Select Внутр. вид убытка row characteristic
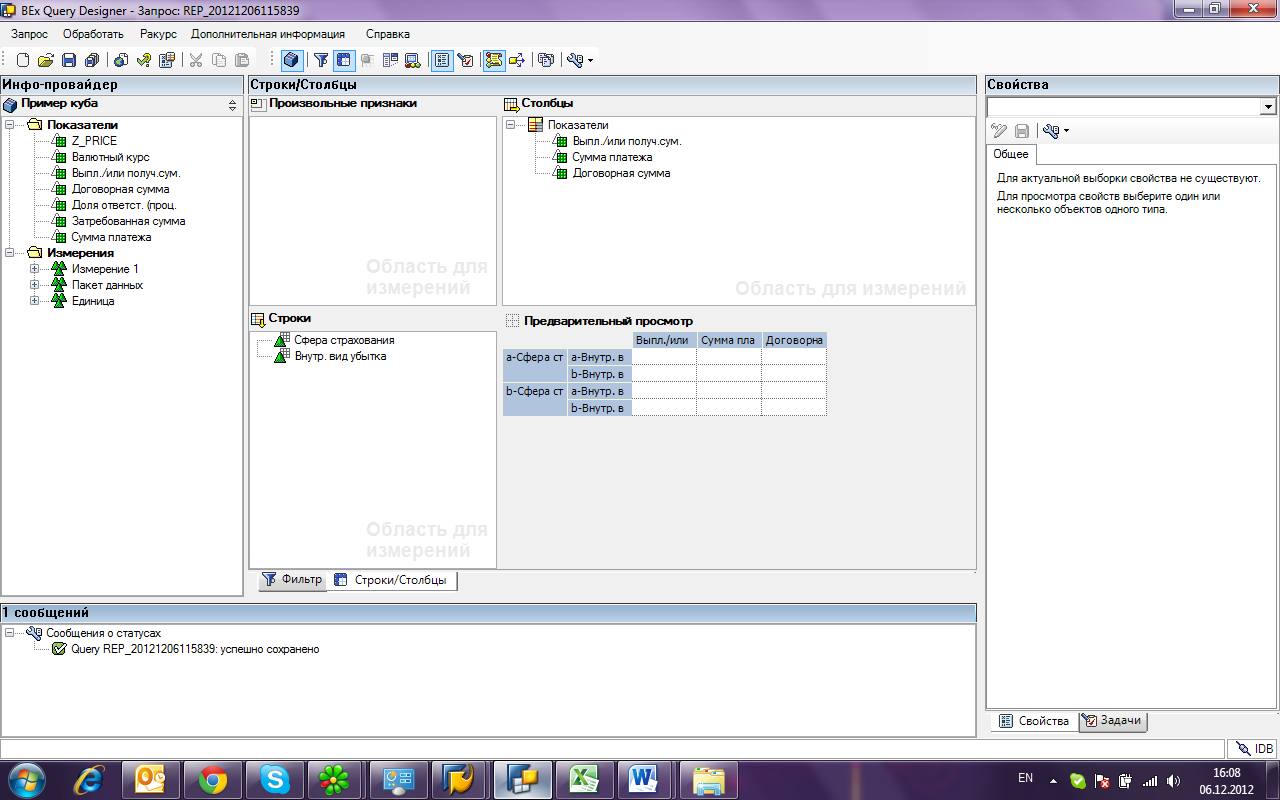Image resolution: width=1280 pixels, height=800 pixels. 340,356
